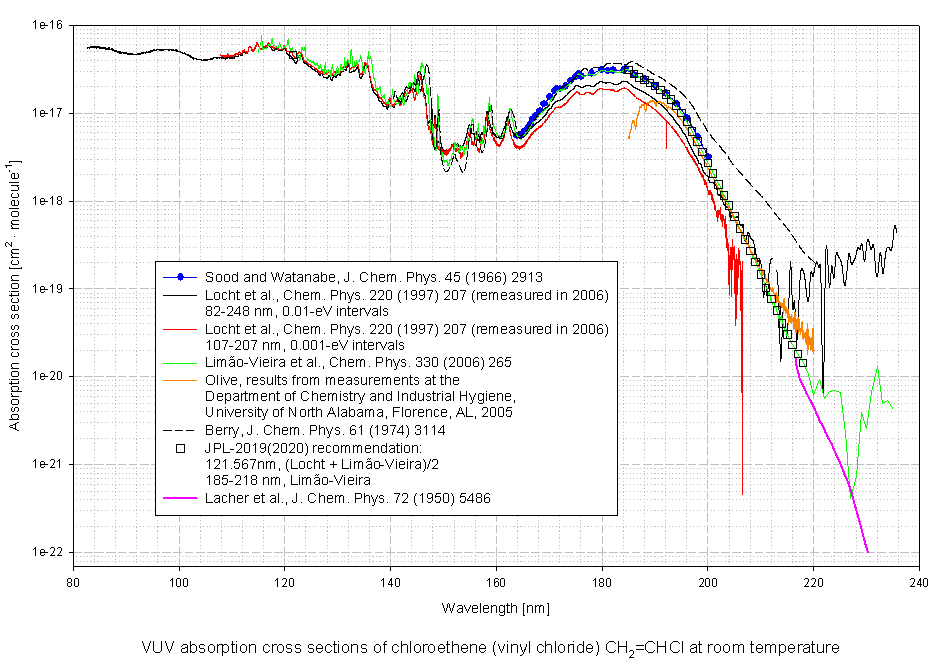Click the black Locht 82-248 nm legend line
944x665 pixels.
180,295
